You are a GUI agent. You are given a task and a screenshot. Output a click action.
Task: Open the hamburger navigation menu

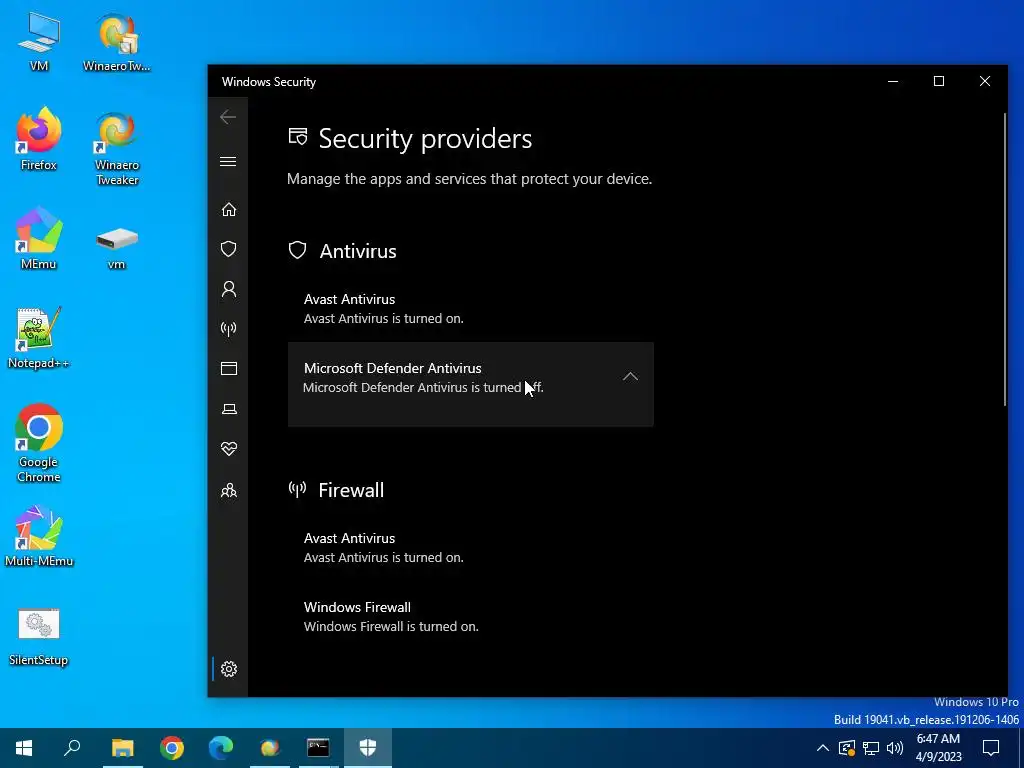pos(228,161)
